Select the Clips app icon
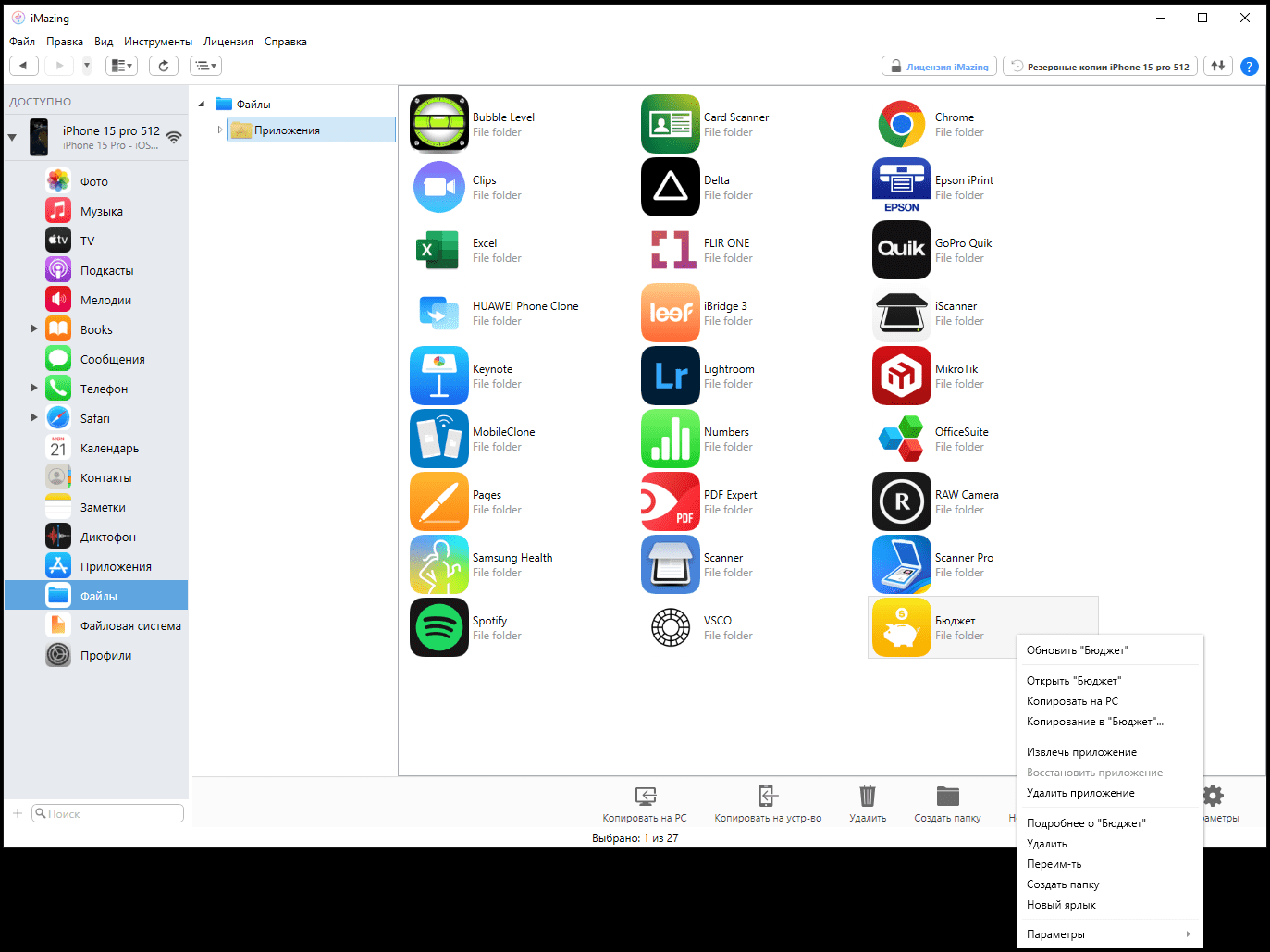The width and height of the screenshot is (1270, 952). click(439, 187)
